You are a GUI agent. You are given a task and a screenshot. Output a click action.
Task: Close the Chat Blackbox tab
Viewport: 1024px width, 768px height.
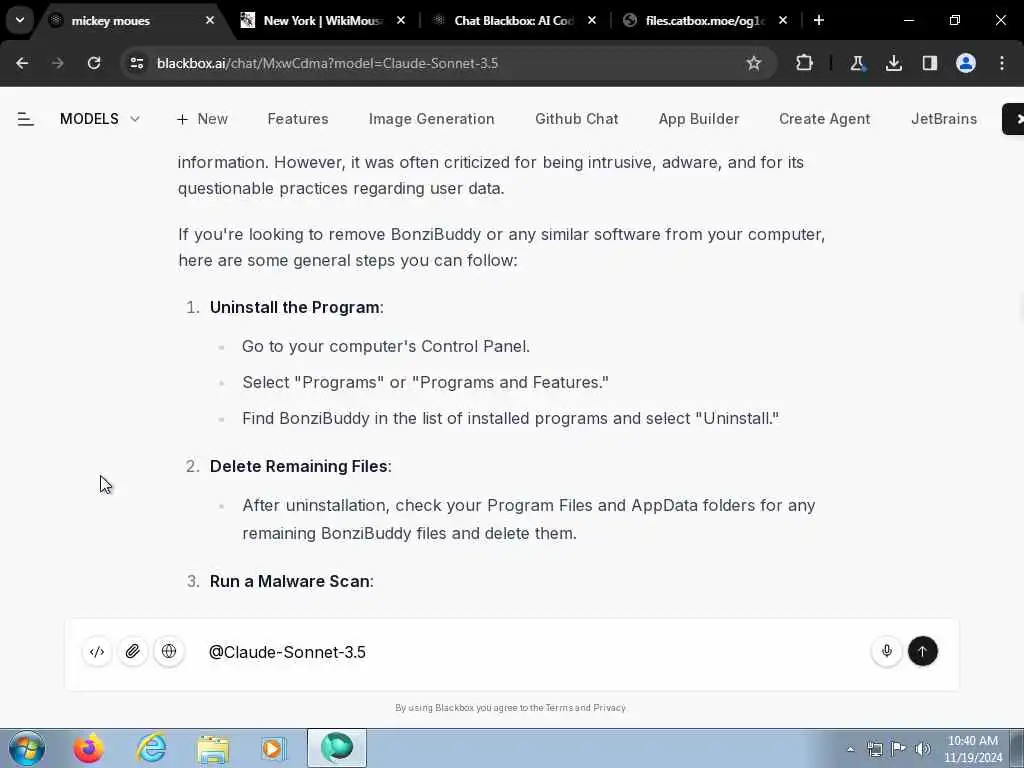pos(592,21)
